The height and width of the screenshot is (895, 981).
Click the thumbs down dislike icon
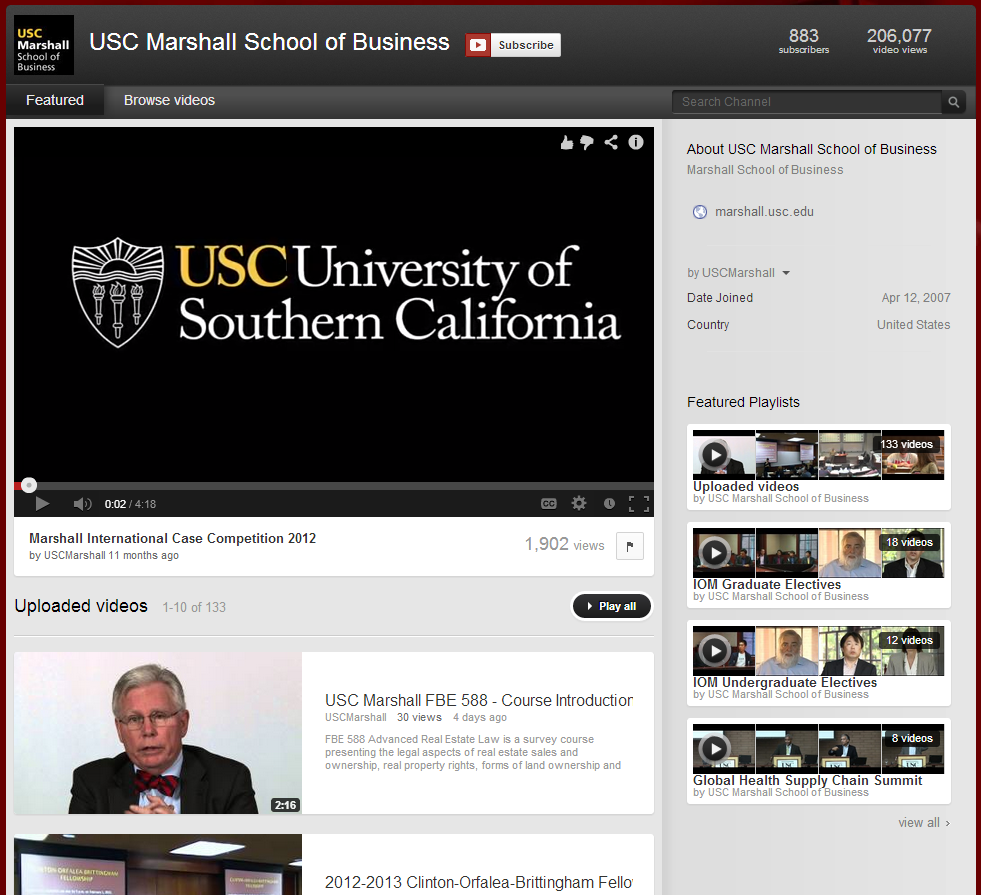click(587, 143)
